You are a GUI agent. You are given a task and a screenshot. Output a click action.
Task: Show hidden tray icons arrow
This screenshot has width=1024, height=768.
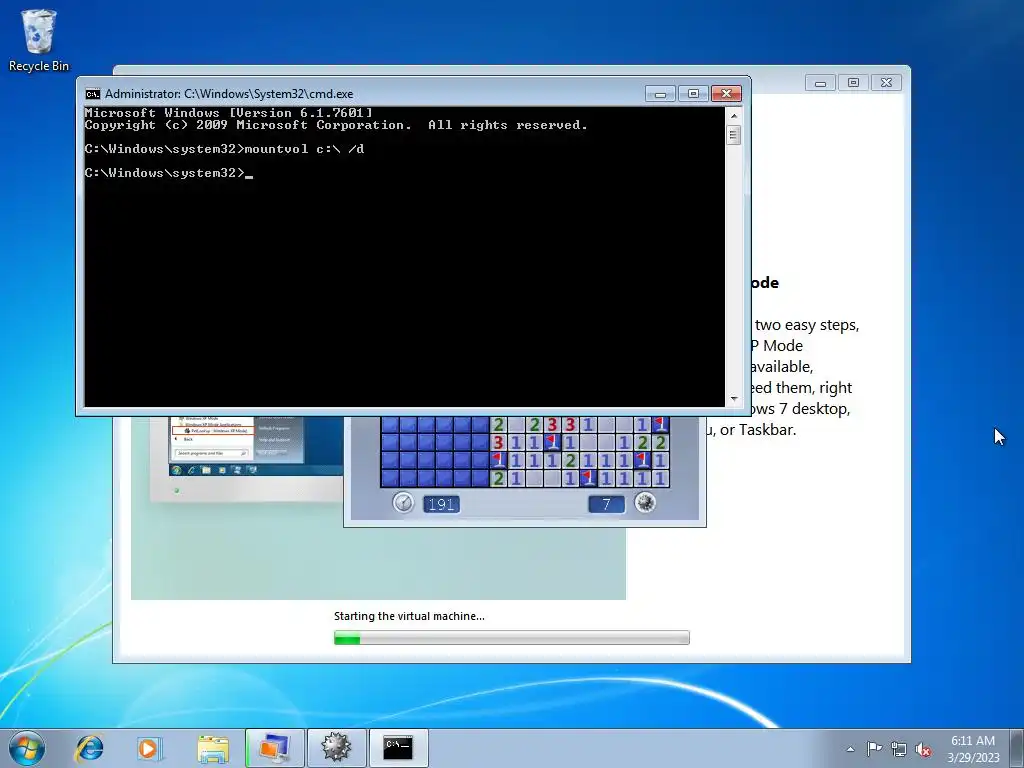coord(850,749)
